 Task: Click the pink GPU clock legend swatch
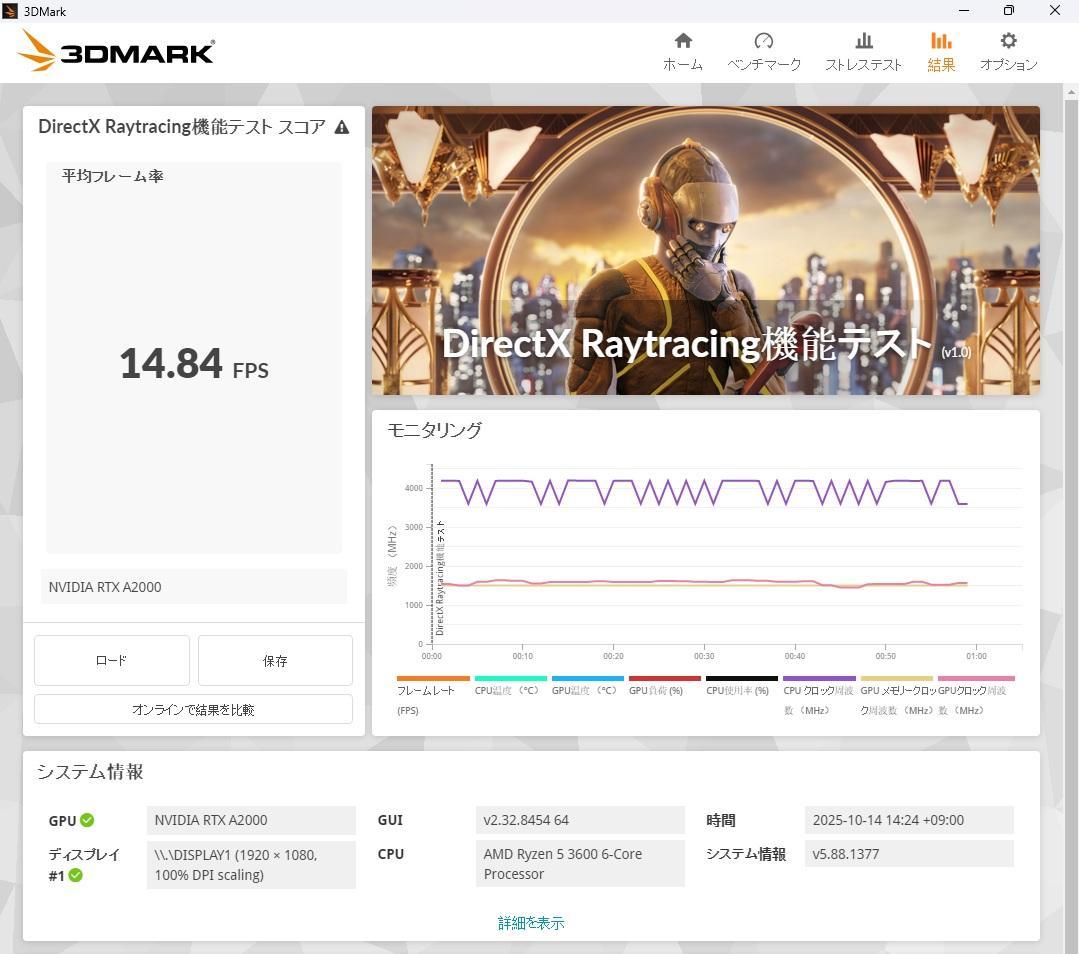[x=975, y=678]
